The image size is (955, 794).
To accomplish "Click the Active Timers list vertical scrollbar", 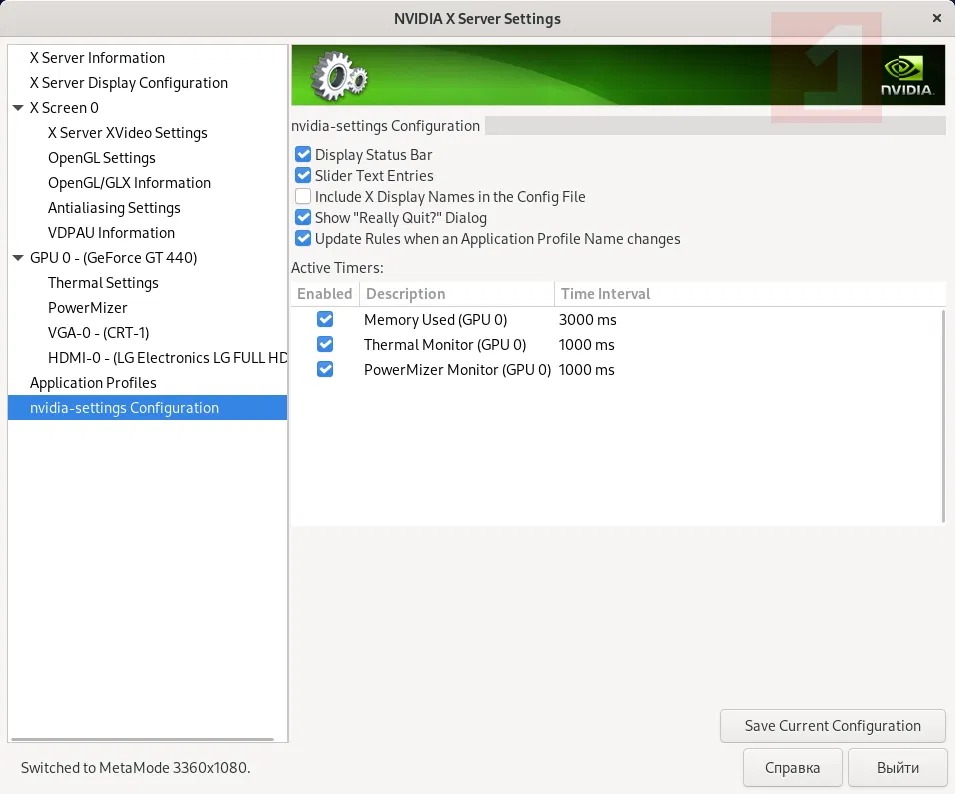I will (x=943, y=416).
